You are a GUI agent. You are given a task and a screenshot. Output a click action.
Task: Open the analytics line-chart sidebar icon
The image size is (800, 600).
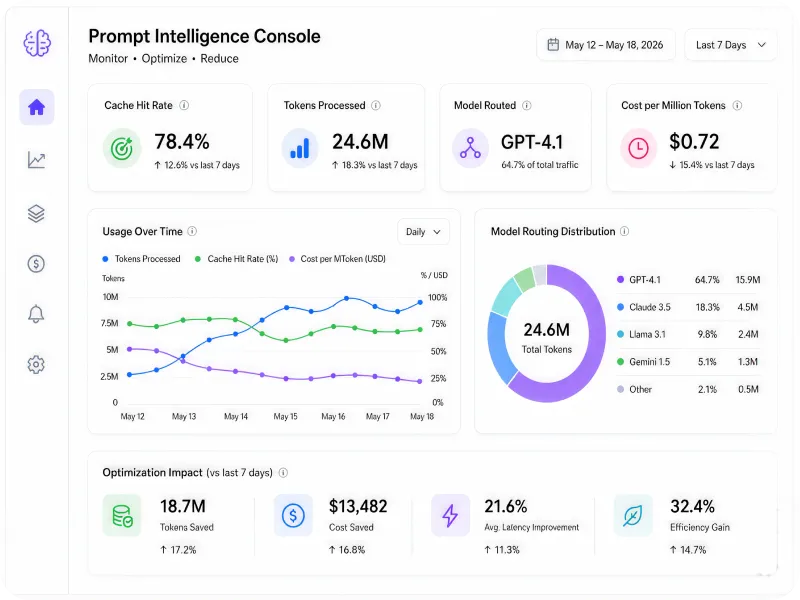point(36,160)
